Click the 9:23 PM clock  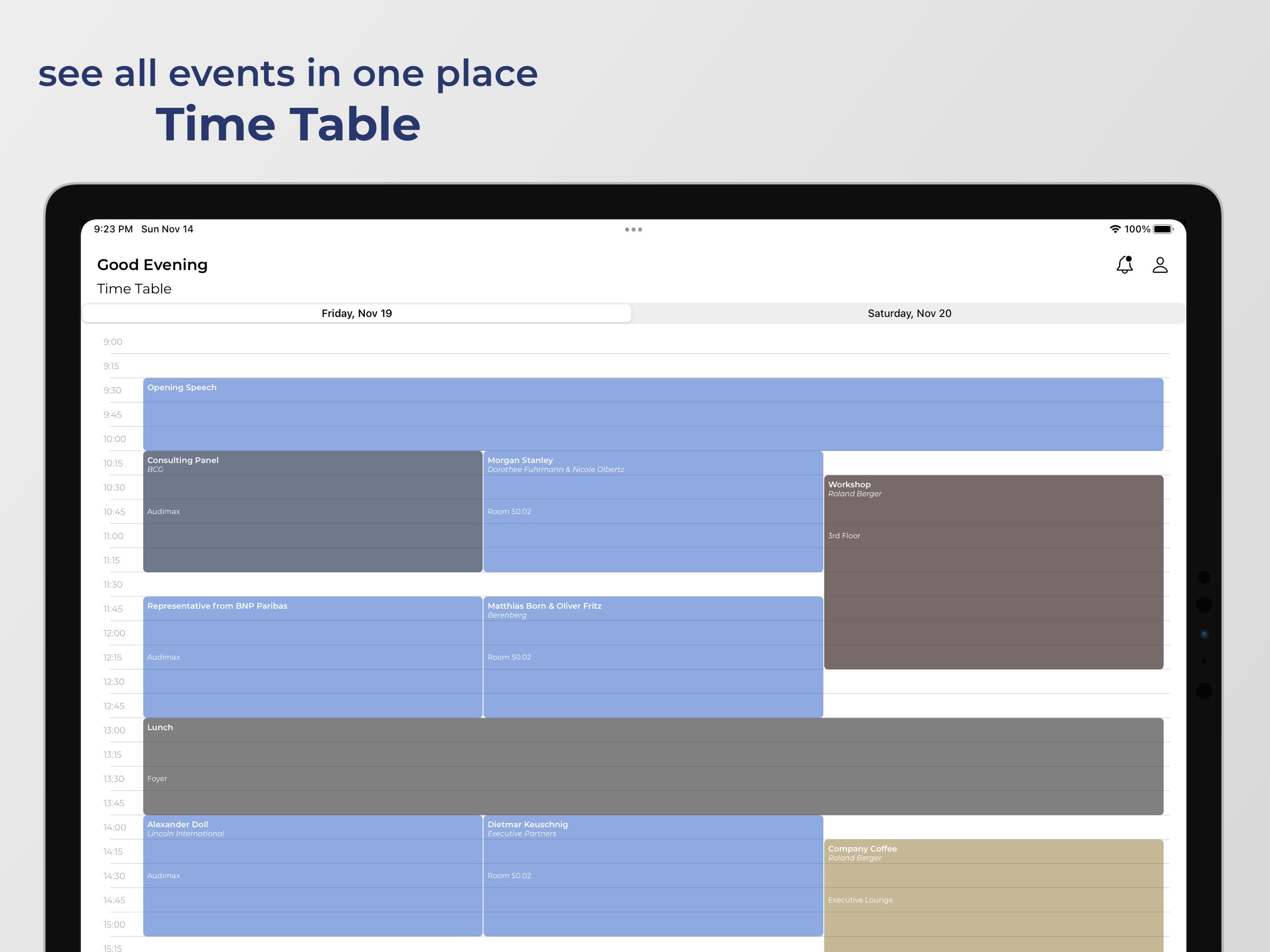click(x=113, y=229)
